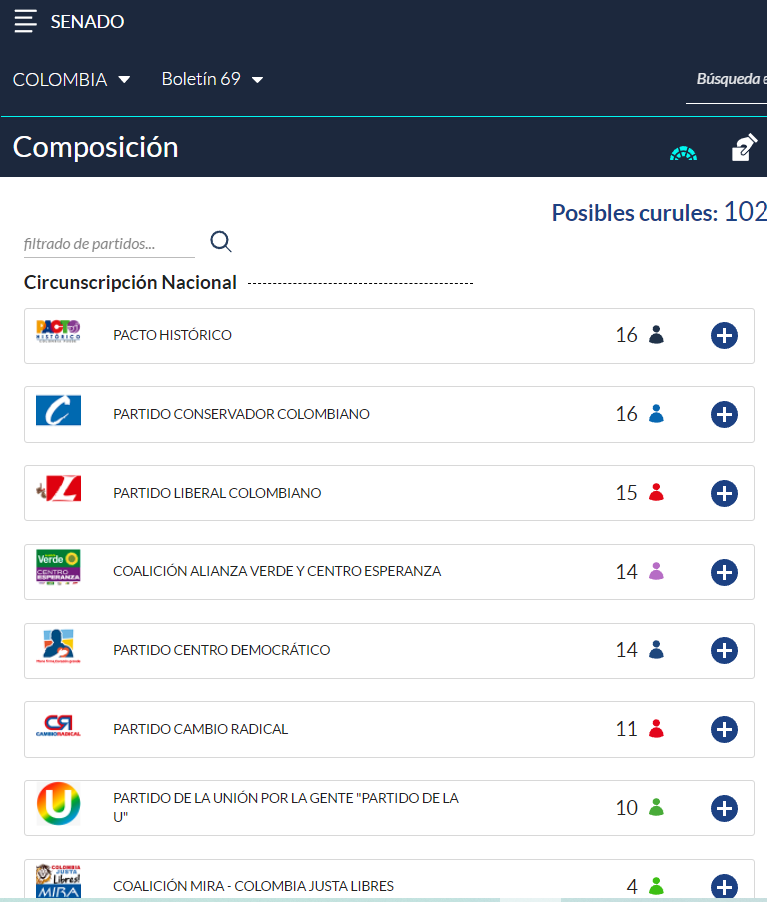This screenshot has width=767, height=902.
Task: Expand Partido Liberal Colombiano plus button
Action: [724, 493]
